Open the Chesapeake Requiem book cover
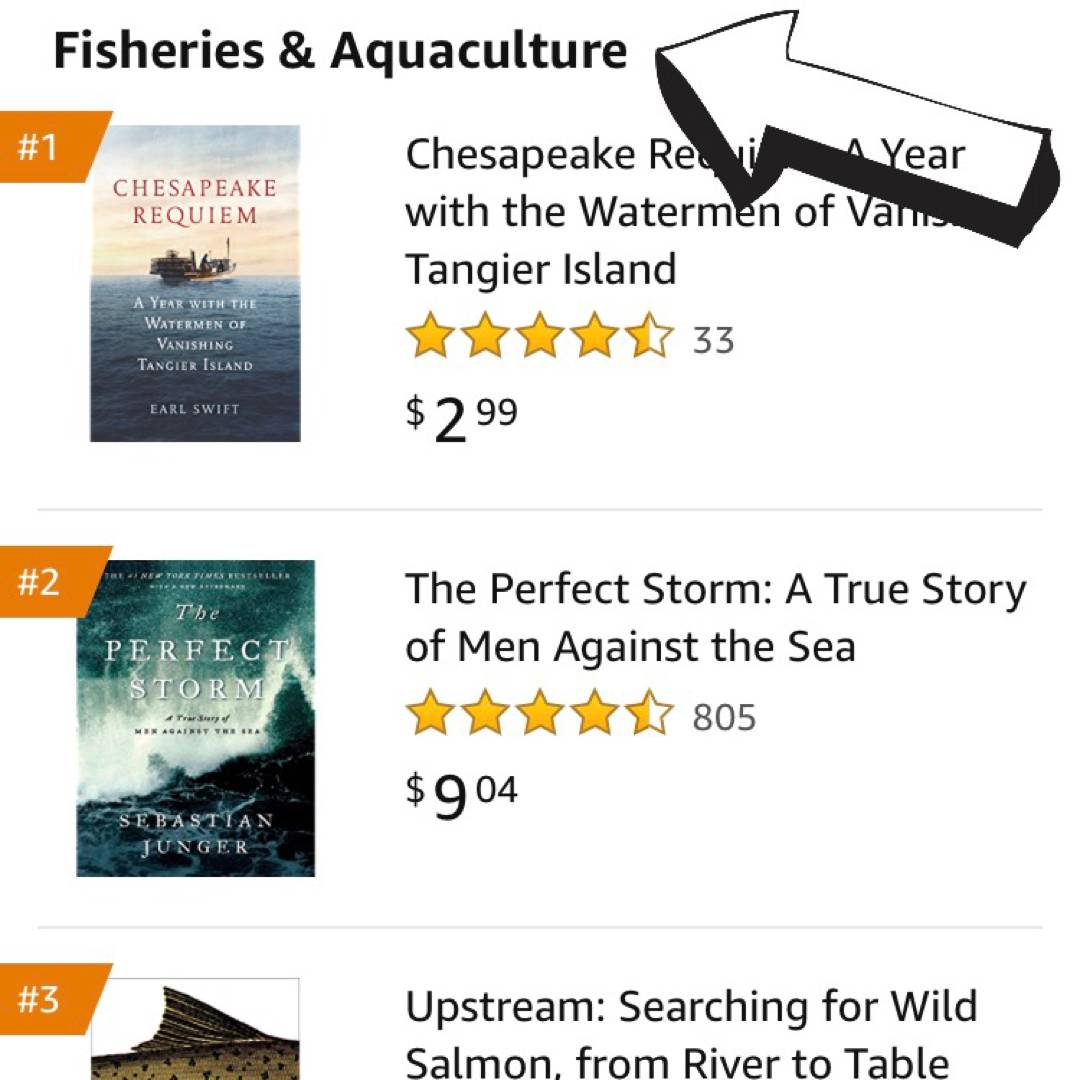This screenshot has width=1080, height=1080. 195,283
